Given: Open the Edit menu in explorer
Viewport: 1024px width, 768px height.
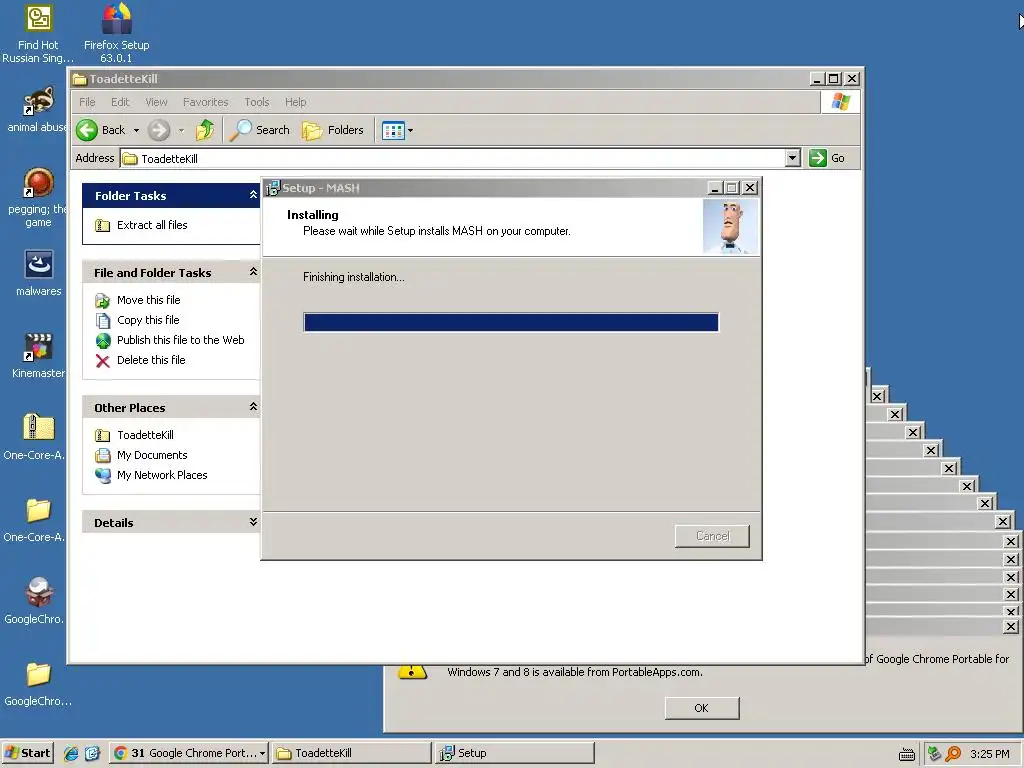Looking at the screenshot, I should (x=120, y=102).
